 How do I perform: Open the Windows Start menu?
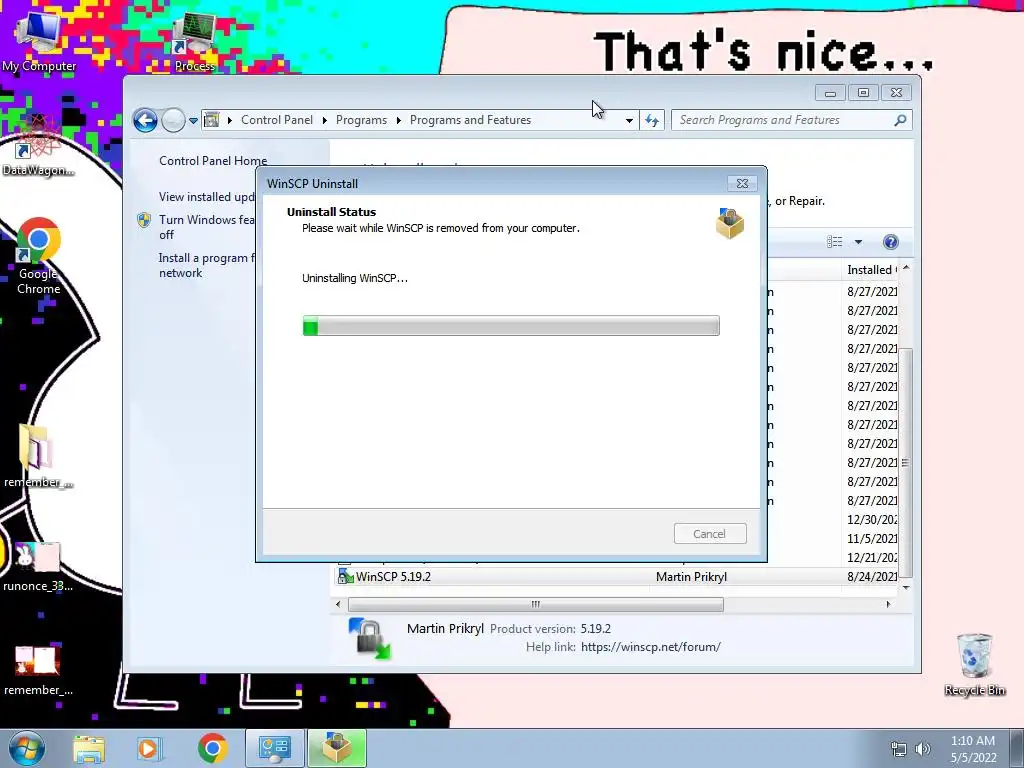(27, 748)
